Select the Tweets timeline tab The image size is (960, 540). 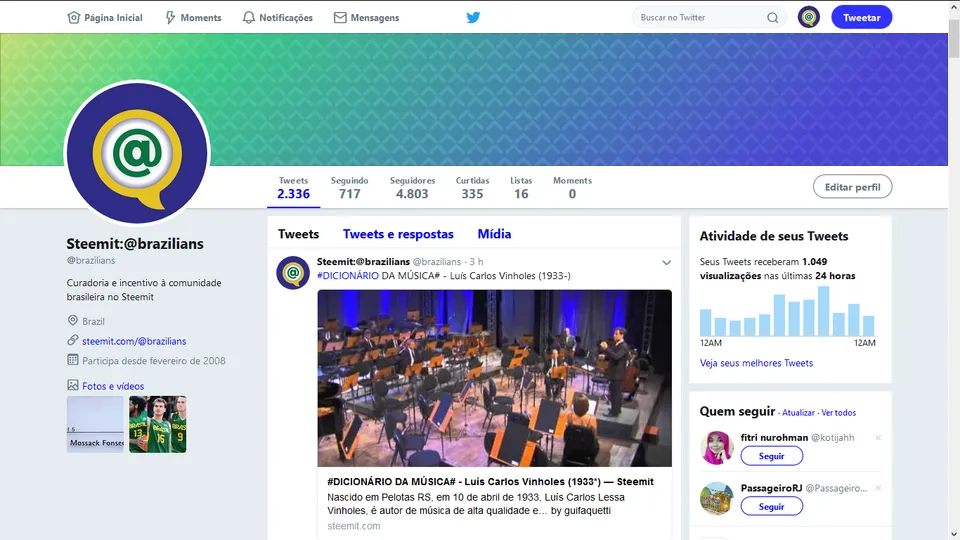tap(298, 234)
